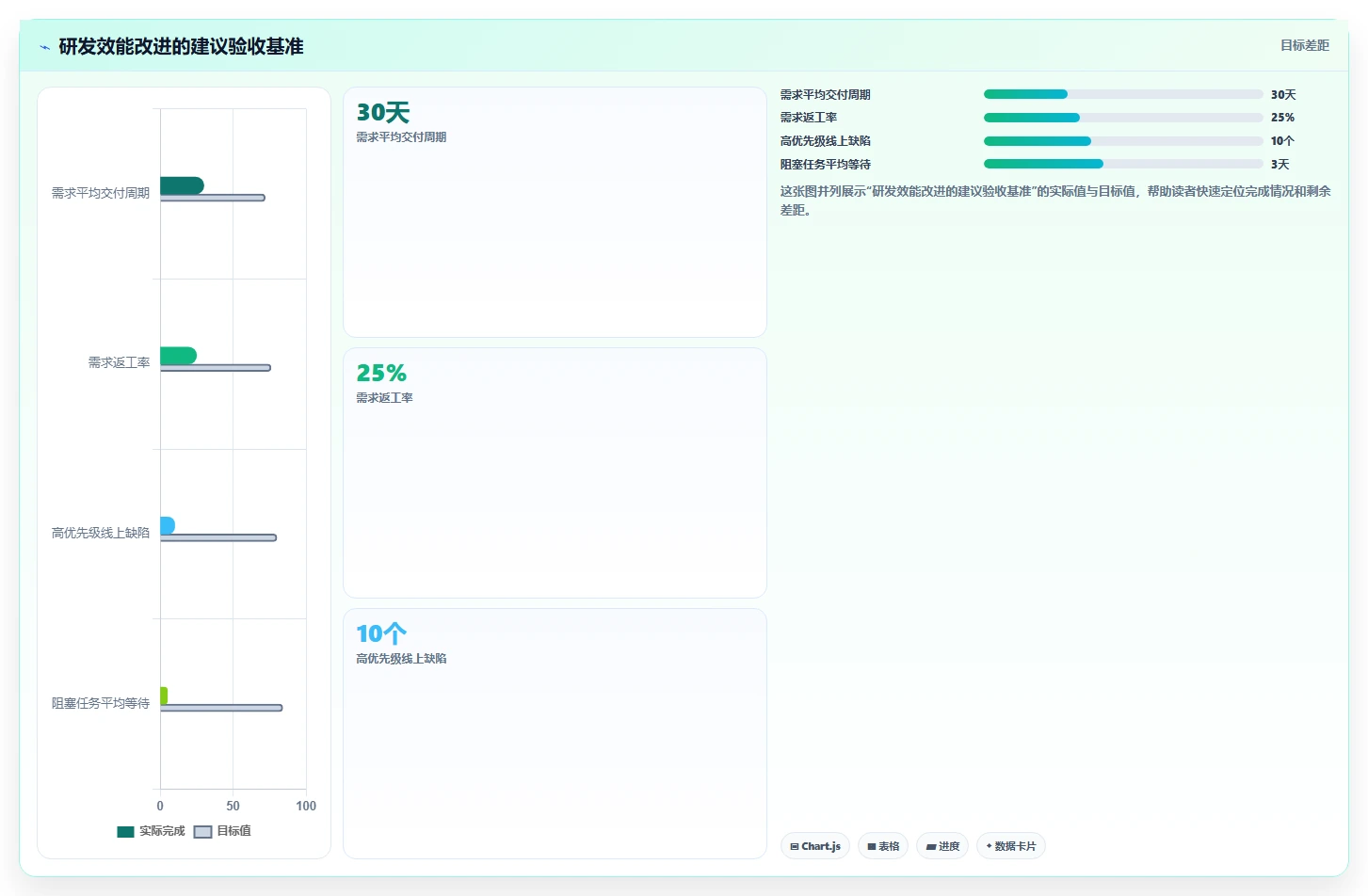Click the title 研发效能改进的建议验收基准
Viewport: 1368px width, 896px height.
[x=181, y=46]
